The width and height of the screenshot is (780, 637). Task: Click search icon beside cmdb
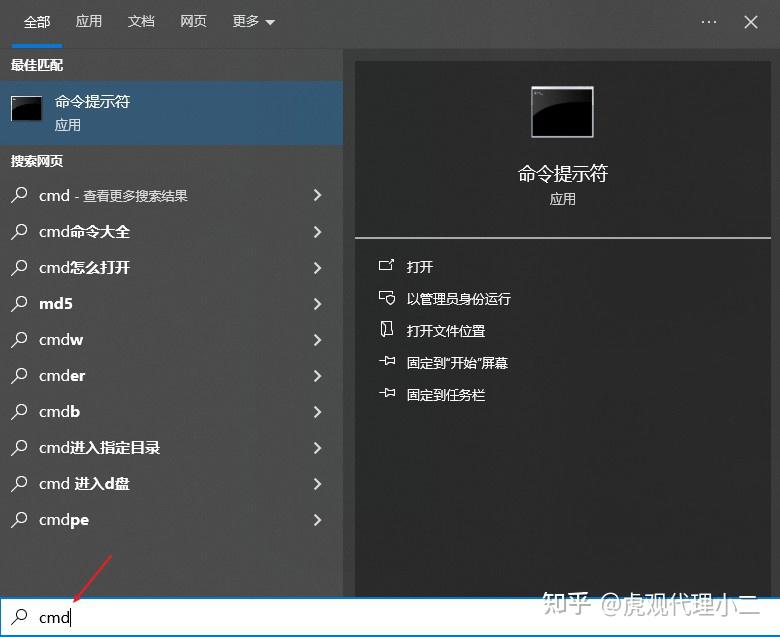click(19, 411)
